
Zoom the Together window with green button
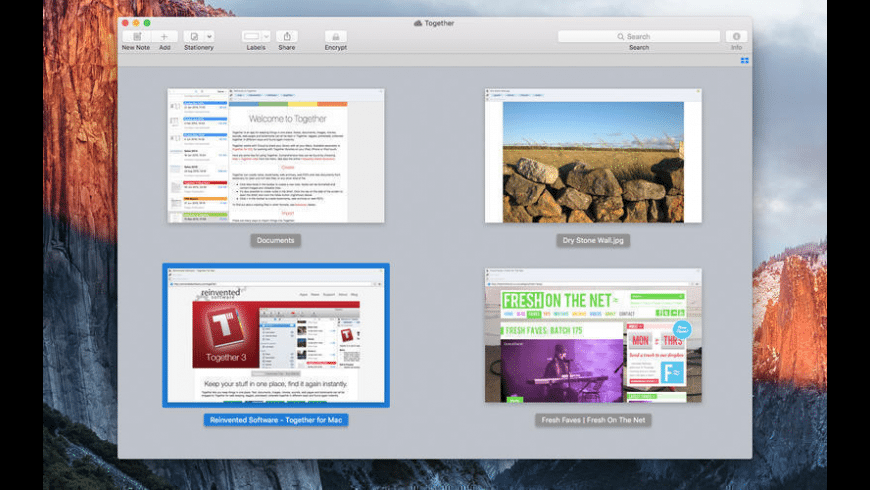click(x=147, y=23)
